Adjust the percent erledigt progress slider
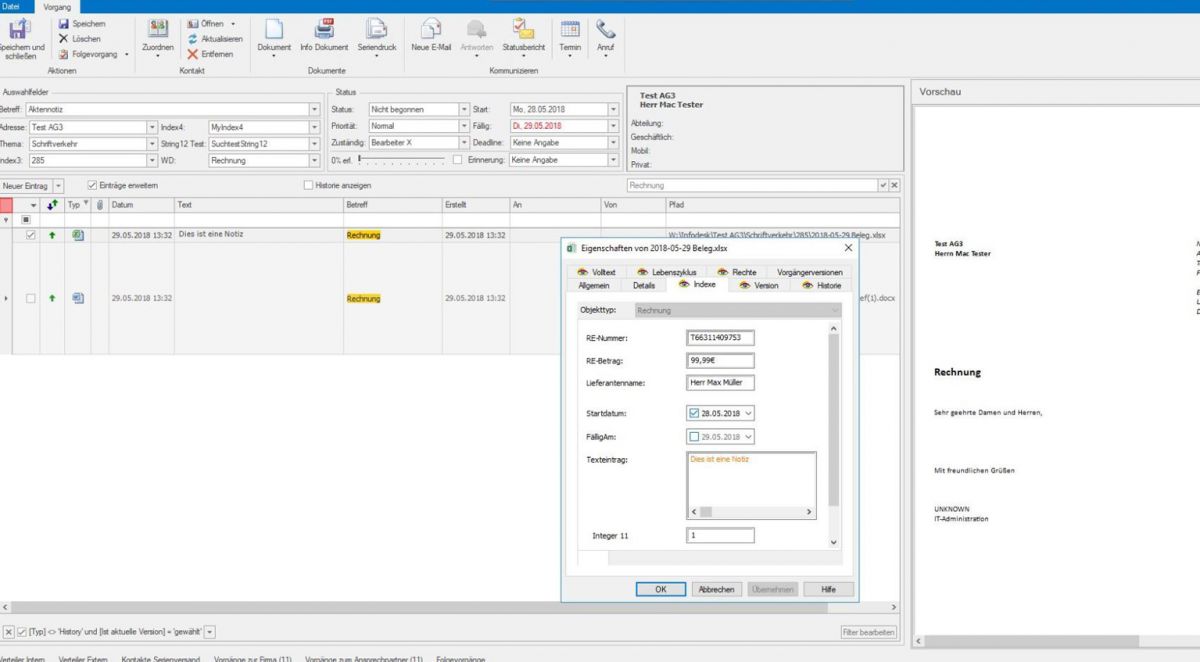The image size is (1200, 662). pyautogui.click(x=400, y=160)
